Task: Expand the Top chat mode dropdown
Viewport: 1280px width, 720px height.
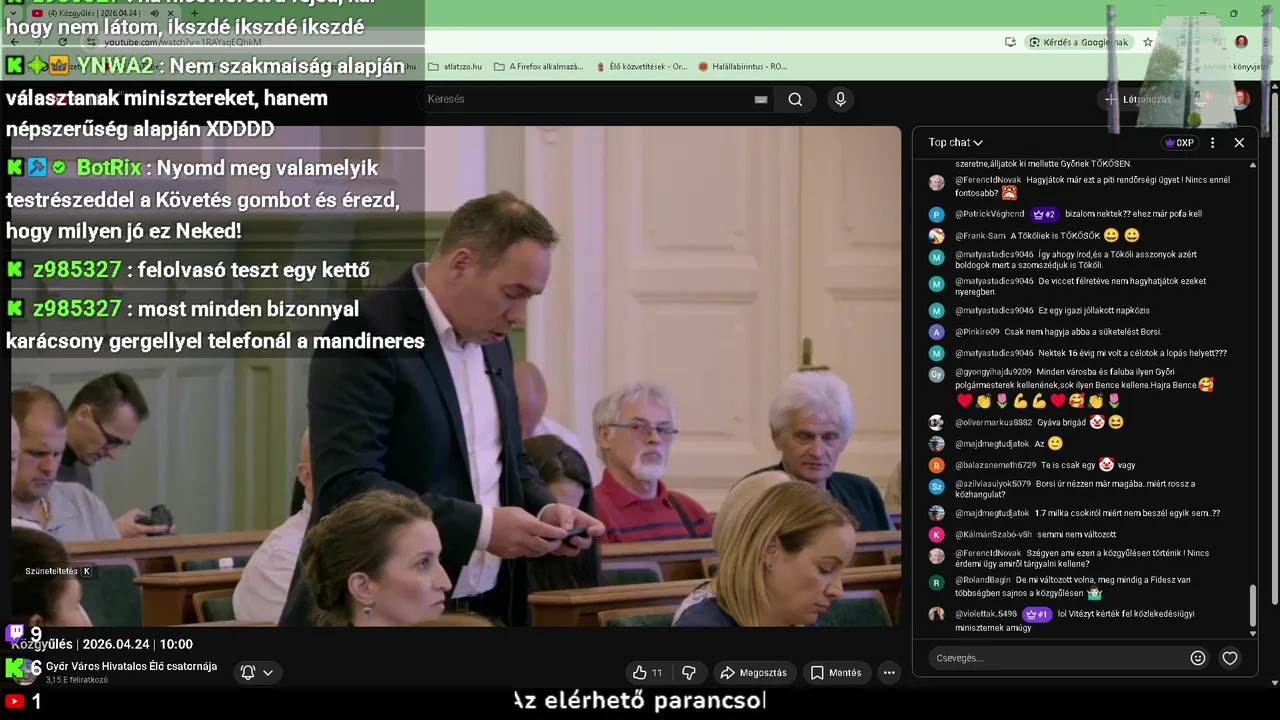Action: point(955,143)
